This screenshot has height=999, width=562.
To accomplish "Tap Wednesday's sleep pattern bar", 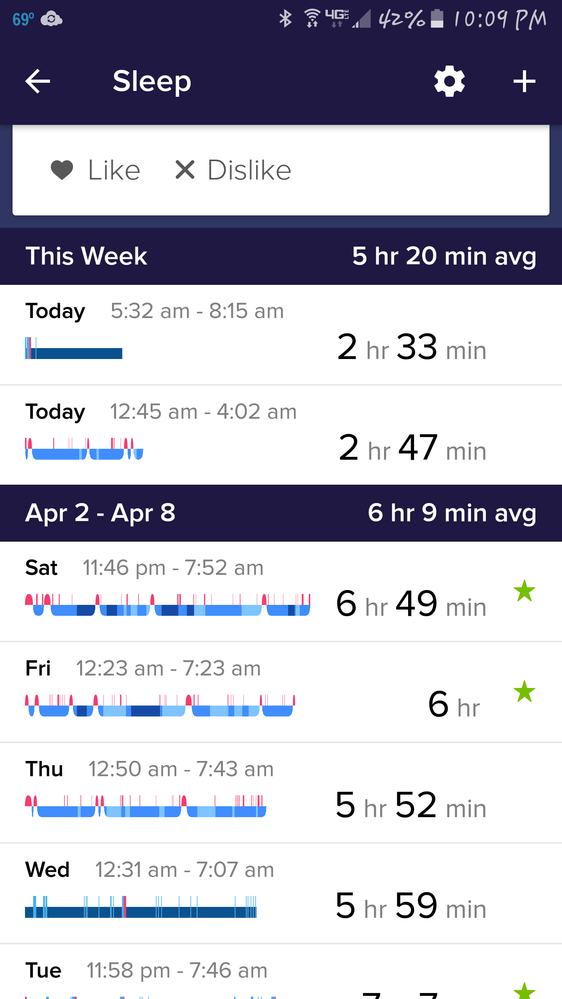I will tap(141, 907).
